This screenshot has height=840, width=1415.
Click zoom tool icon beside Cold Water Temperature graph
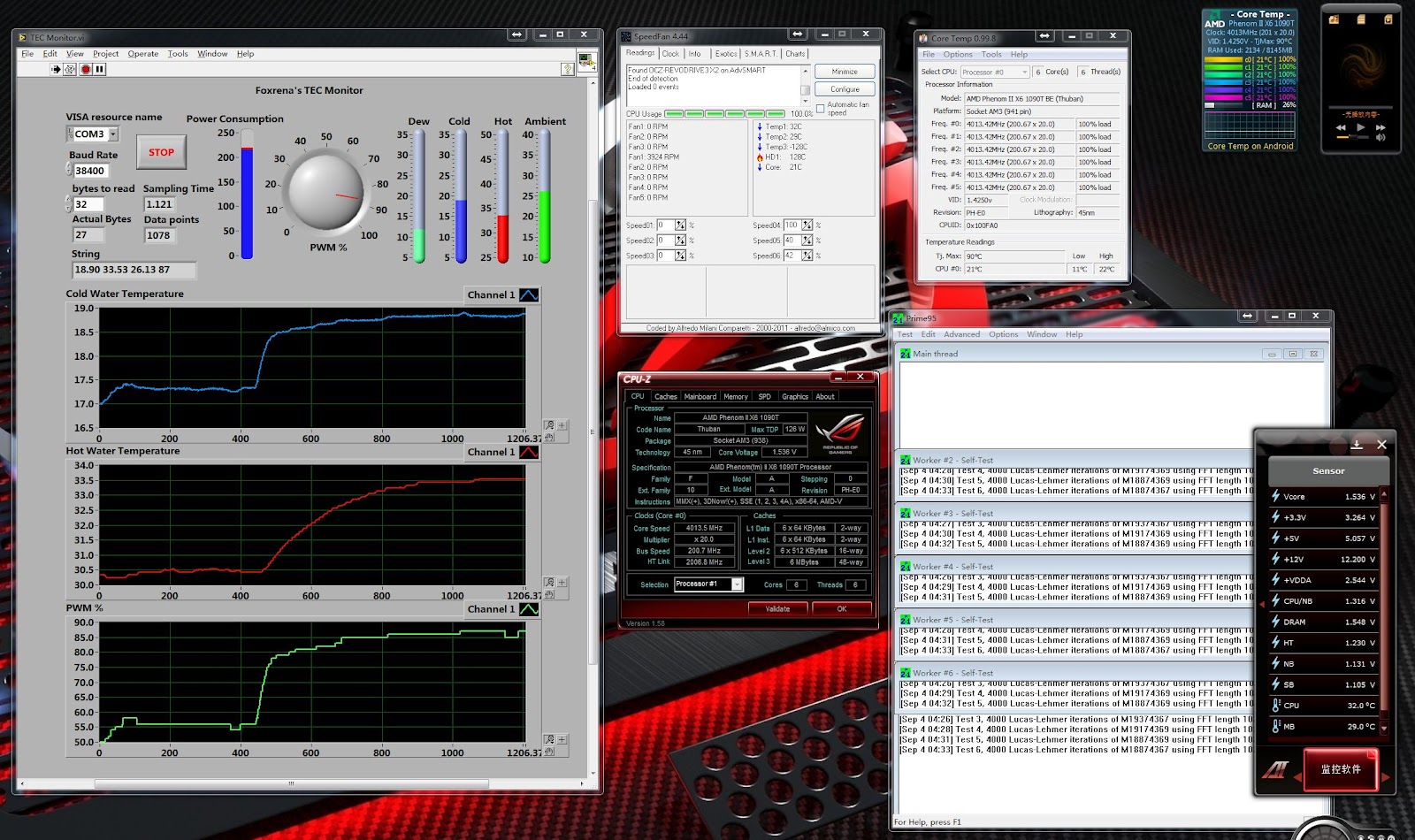pyautogui.click(x=549, y=425)
